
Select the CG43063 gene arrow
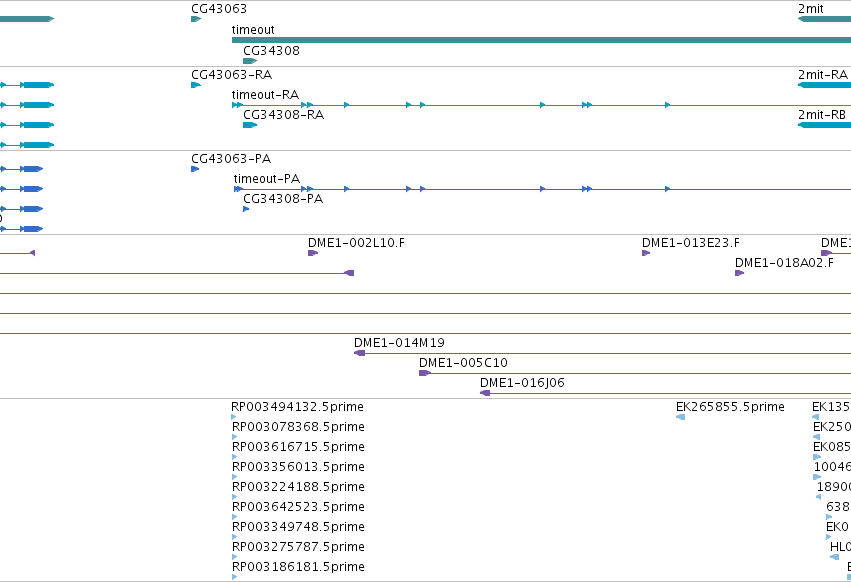tap(196, 19)
